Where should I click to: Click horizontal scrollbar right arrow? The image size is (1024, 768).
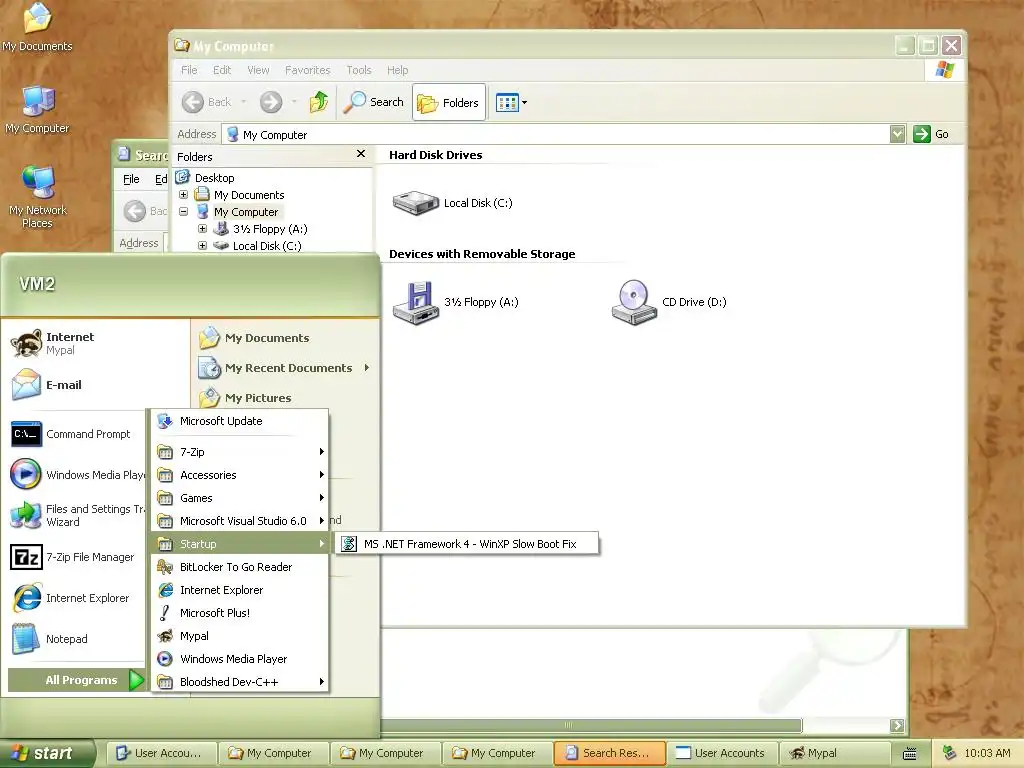[897, 725]
